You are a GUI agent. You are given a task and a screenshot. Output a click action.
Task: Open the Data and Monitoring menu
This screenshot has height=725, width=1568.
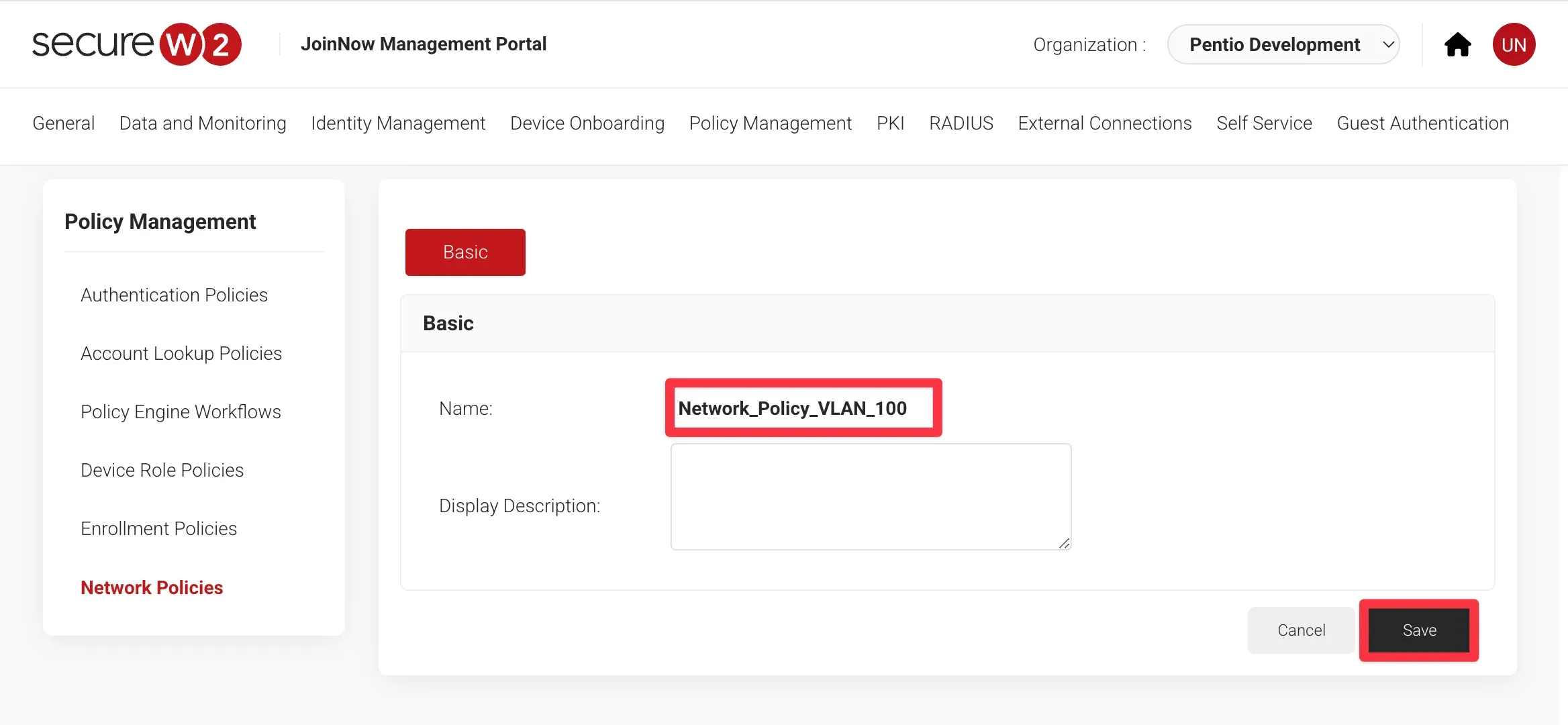coord(203,124)
